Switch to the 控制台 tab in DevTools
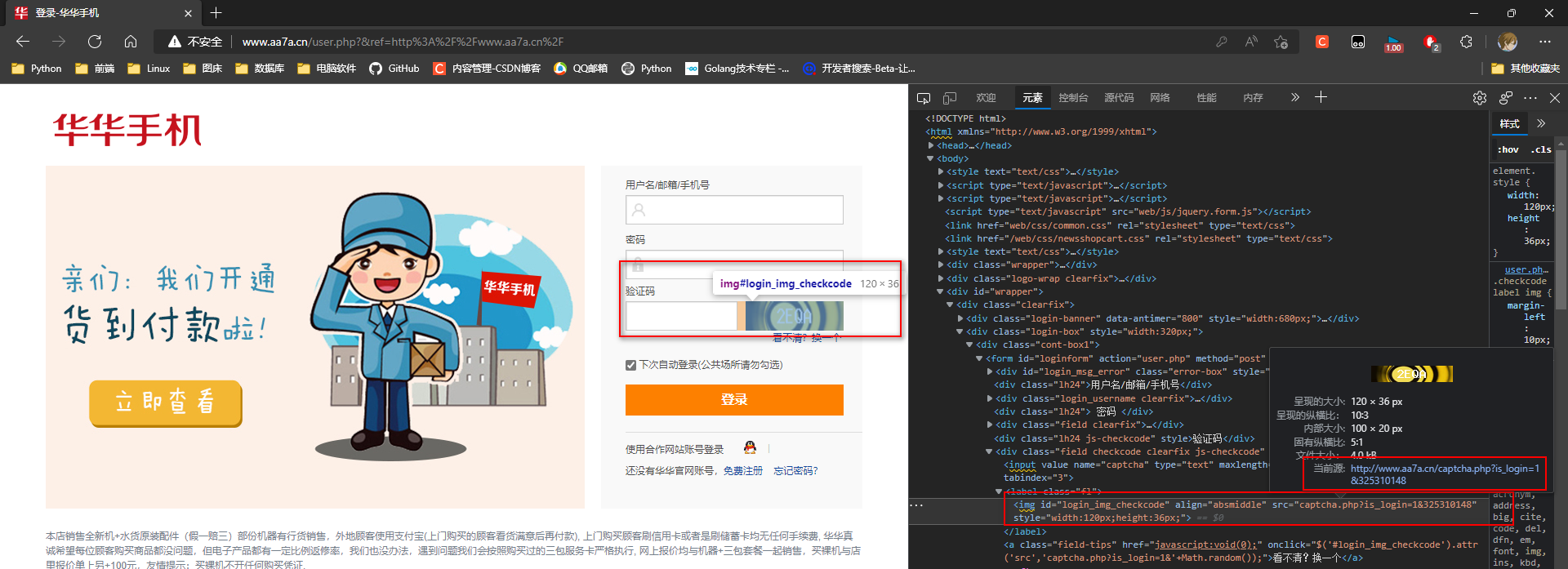Screen dimensions: 1568x569 [x=1073, y=98]
